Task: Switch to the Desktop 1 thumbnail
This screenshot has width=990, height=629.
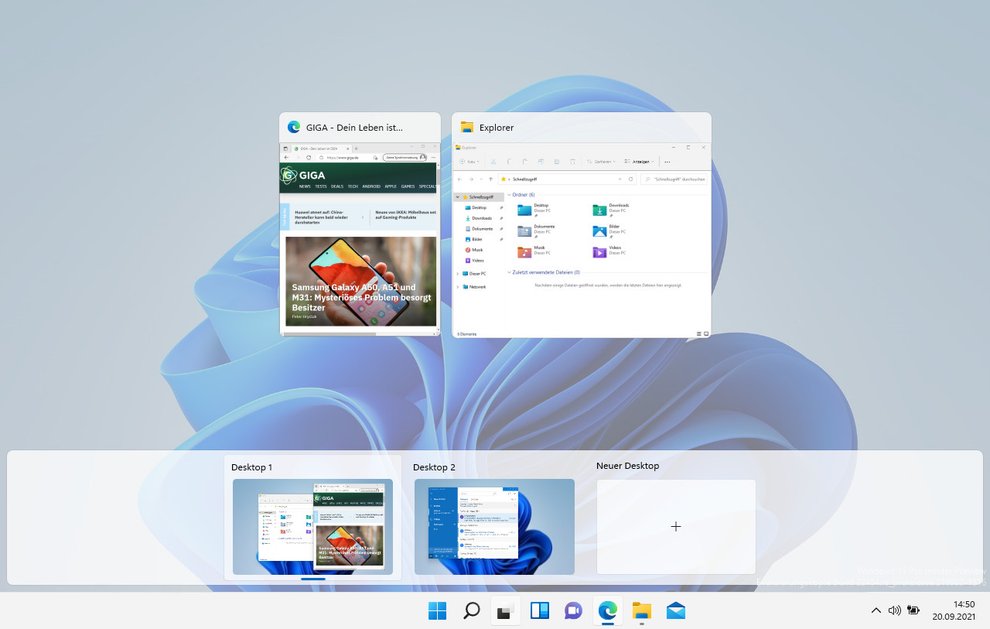Action: [313, 527]
